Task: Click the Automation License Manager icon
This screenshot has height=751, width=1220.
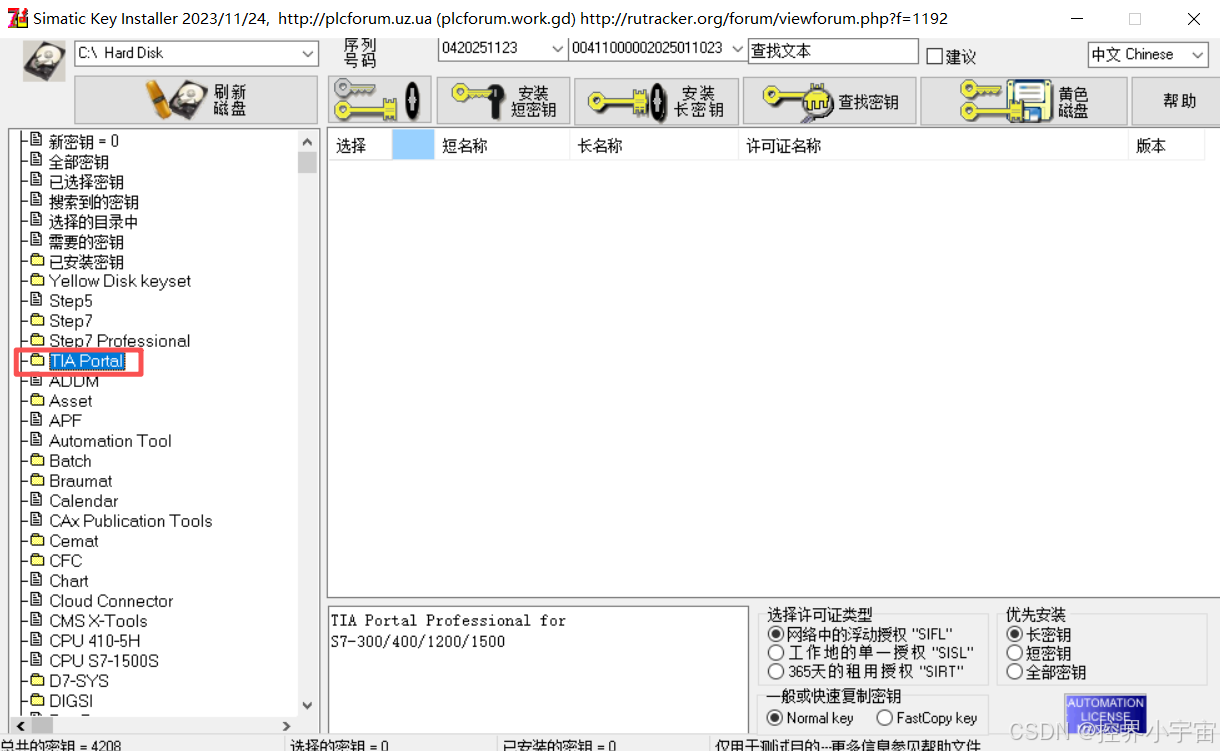Action: click(x=1105, y=714)
